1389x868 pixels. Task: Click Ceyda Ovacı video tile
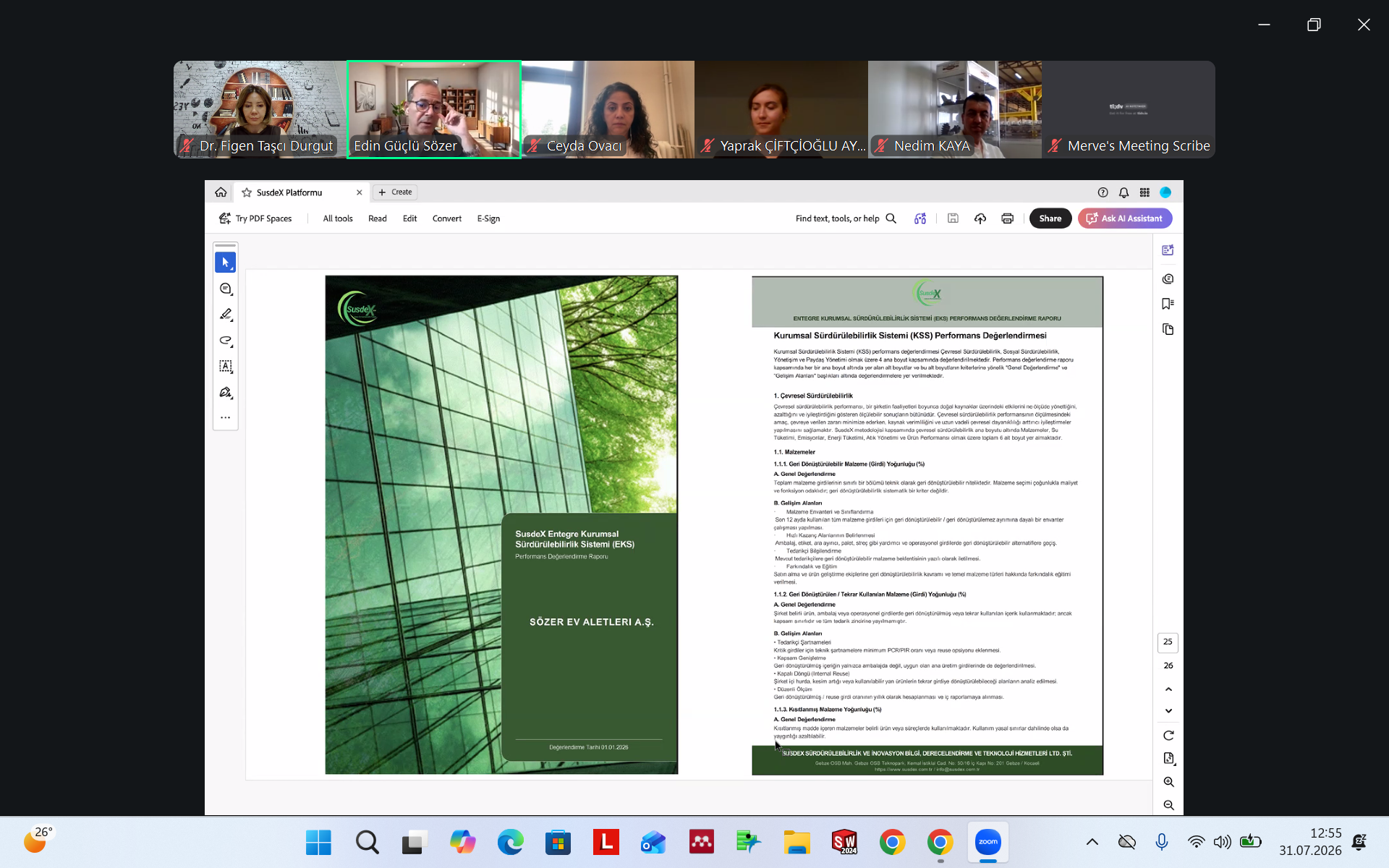pos(608,109)
